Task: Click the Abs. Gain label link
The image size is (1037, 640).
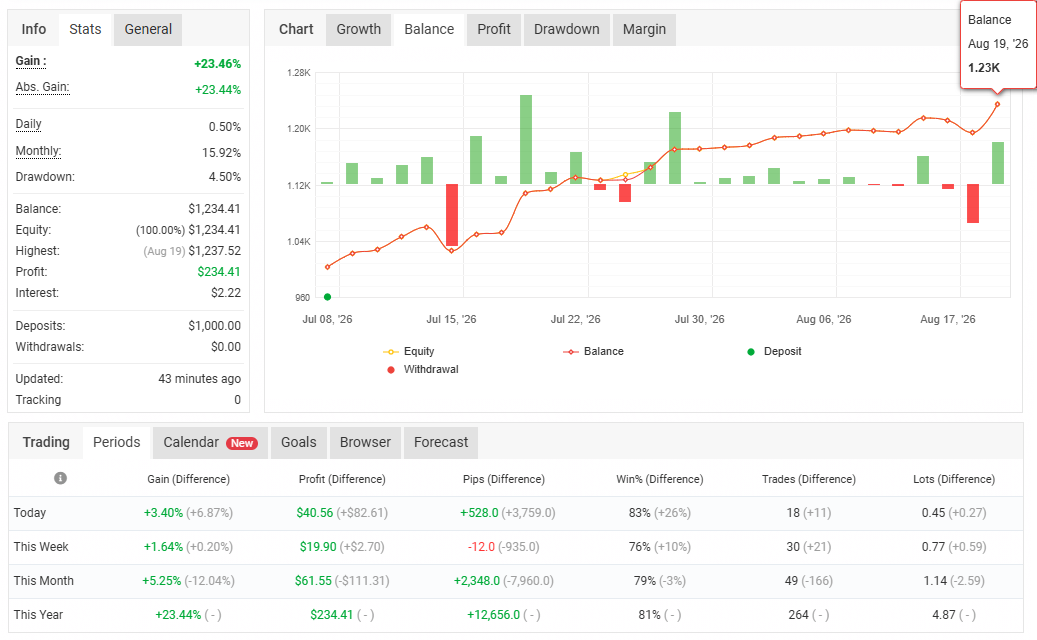Action: [x=42, y=87]
